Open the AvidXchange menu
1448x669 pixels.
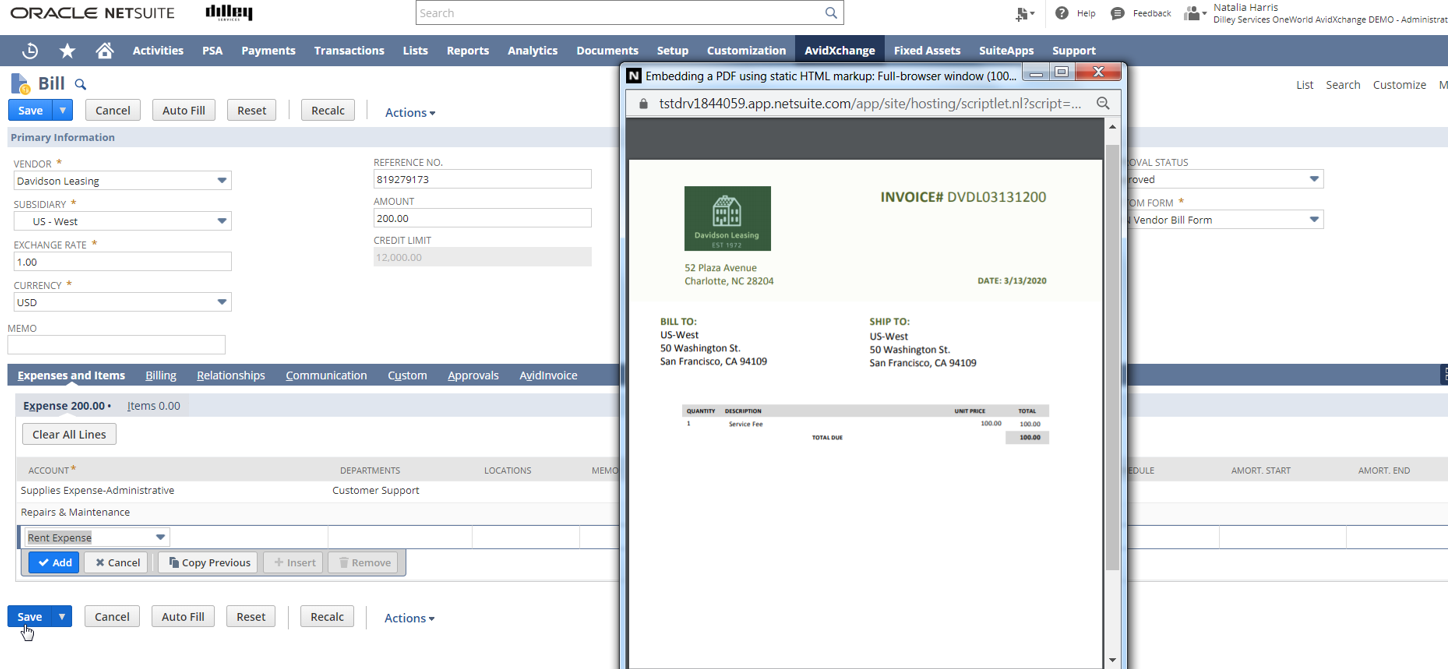[840, 50]
